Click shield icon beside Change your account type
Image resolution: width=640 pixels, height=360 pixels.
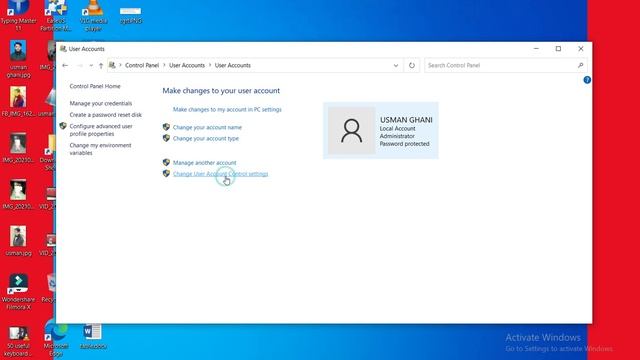click(166, 138)
